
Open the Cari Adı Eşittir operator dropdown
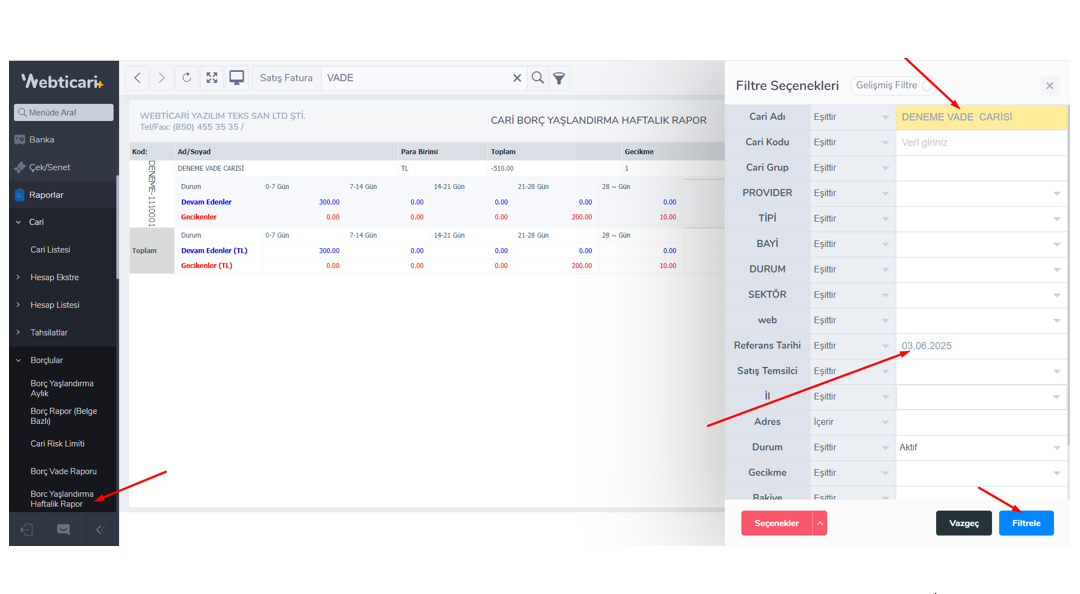[x=852, y=117]
